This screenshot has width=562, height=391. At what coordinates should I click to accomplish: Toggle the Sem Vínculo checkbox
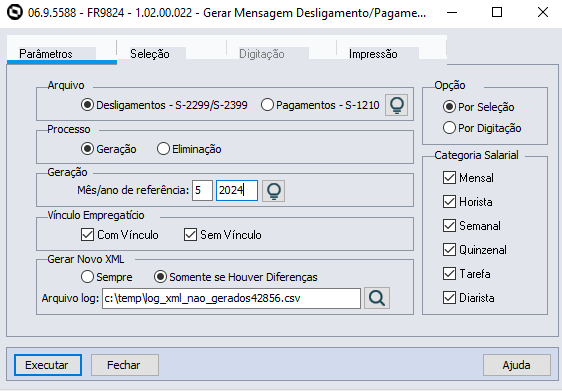223,235
